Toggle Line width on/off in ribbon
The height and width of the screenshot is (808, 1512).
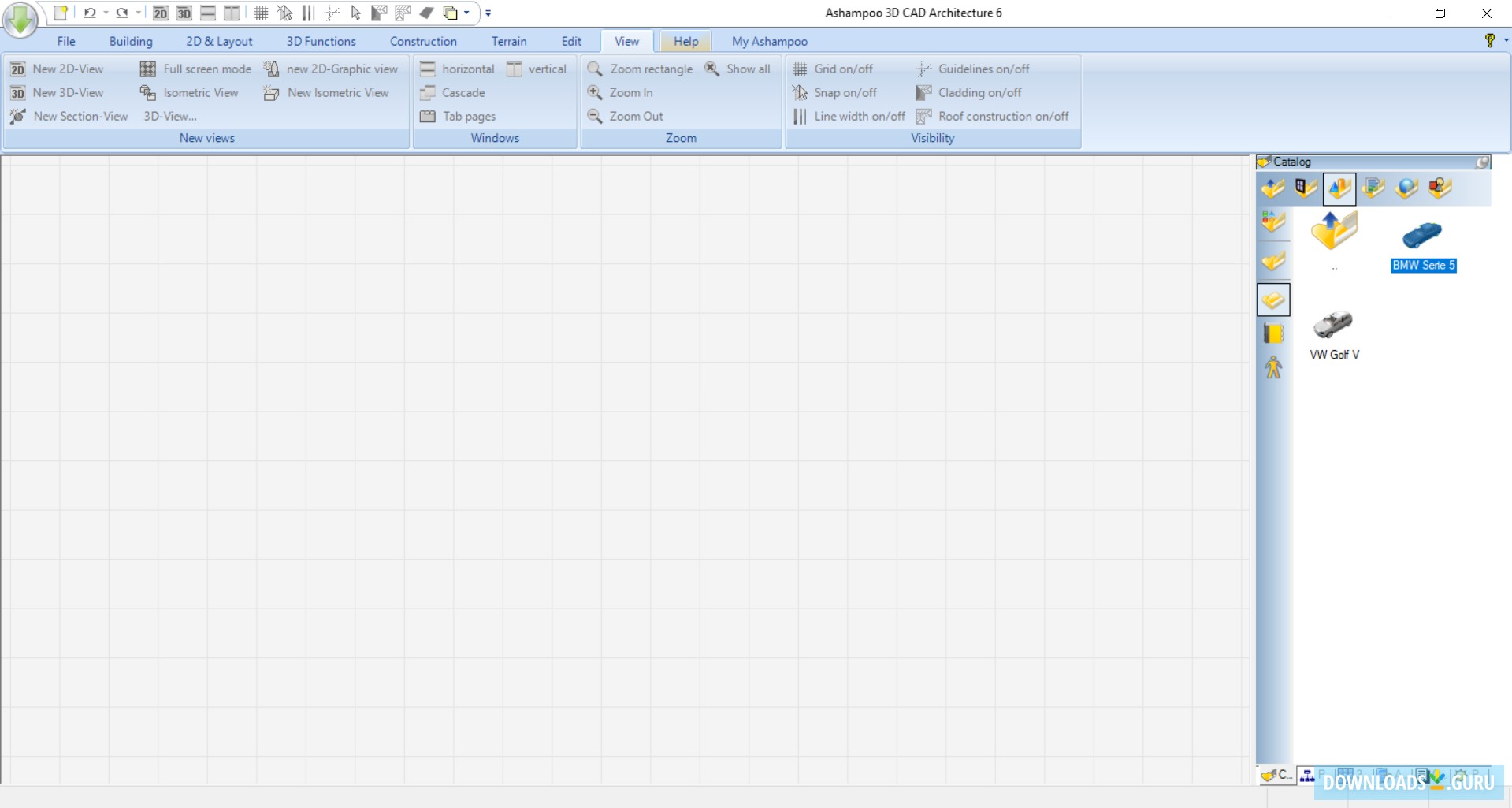click(849, 116)
